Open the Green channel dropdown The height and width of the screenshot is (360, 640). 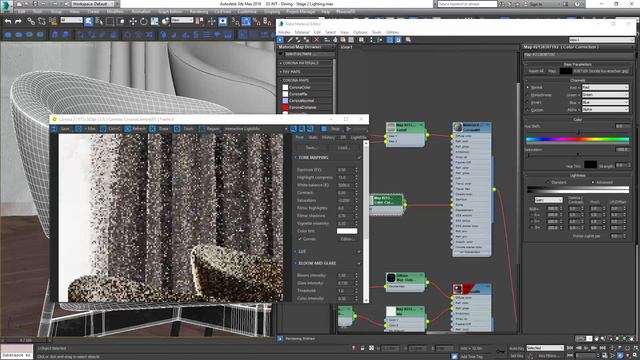(x=605, y=95)
